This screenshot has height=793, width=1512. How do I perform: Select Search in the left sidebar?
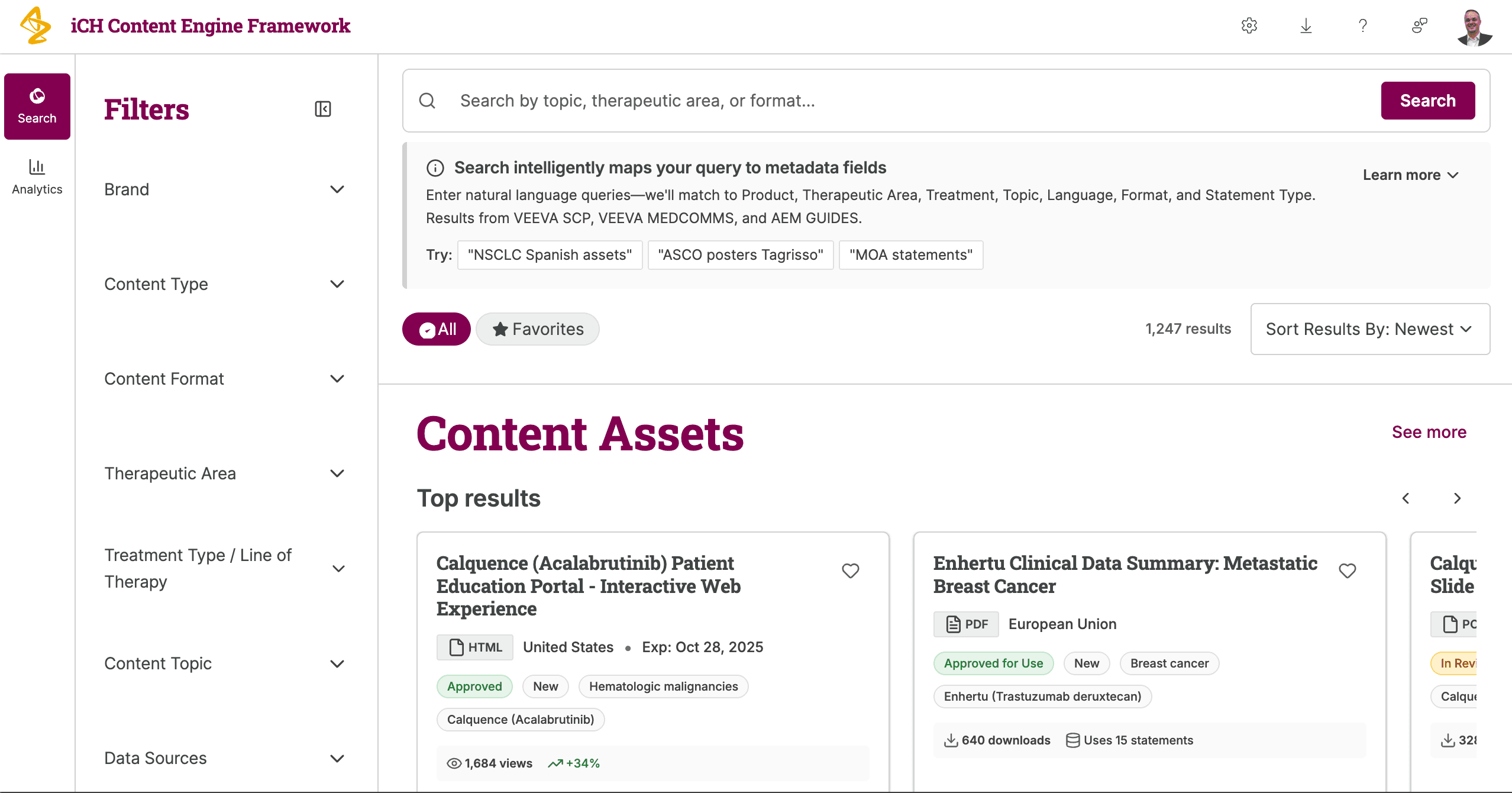37,107
